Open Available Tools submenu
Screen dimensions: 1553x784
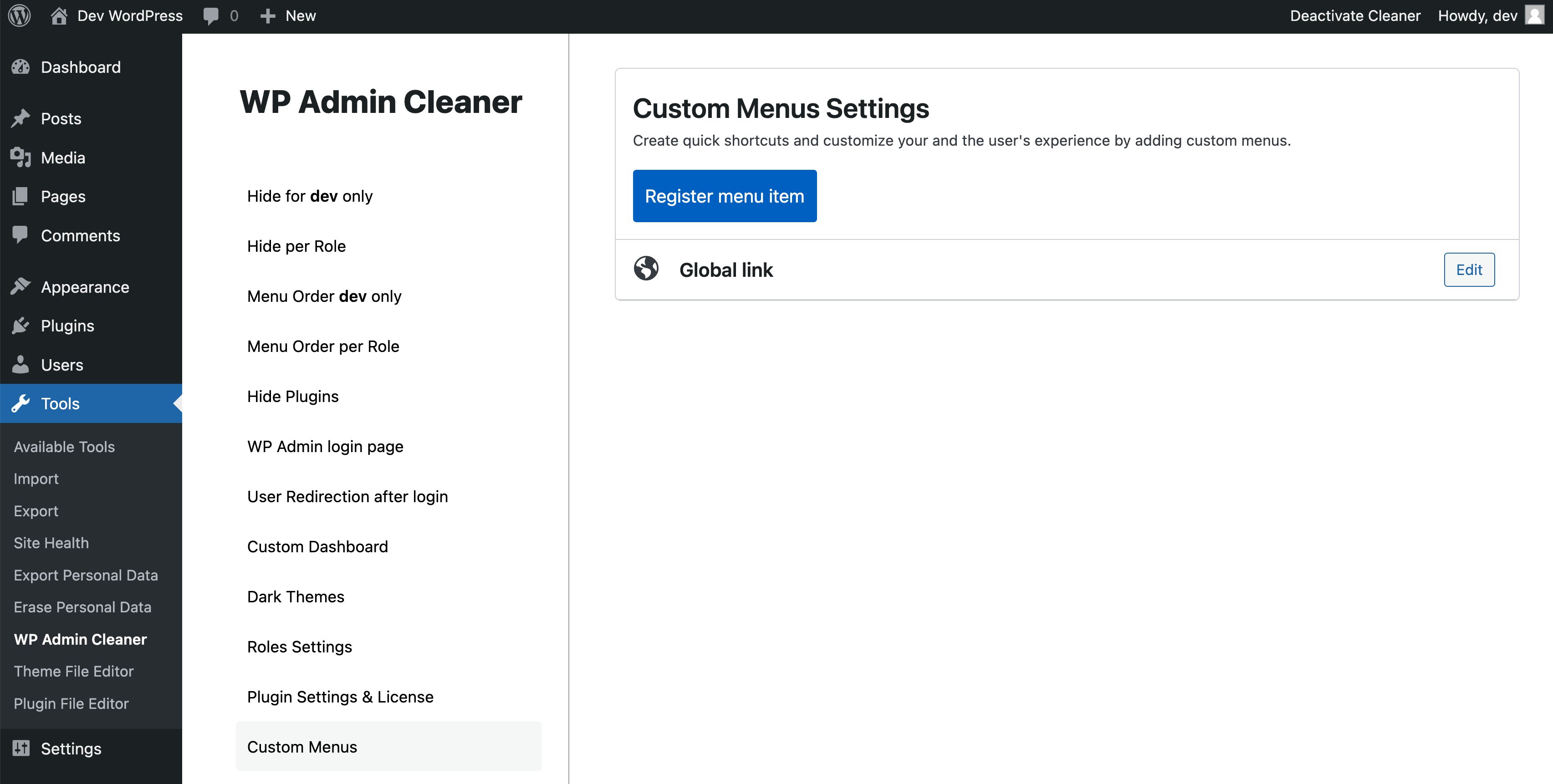tap(65, 447)
